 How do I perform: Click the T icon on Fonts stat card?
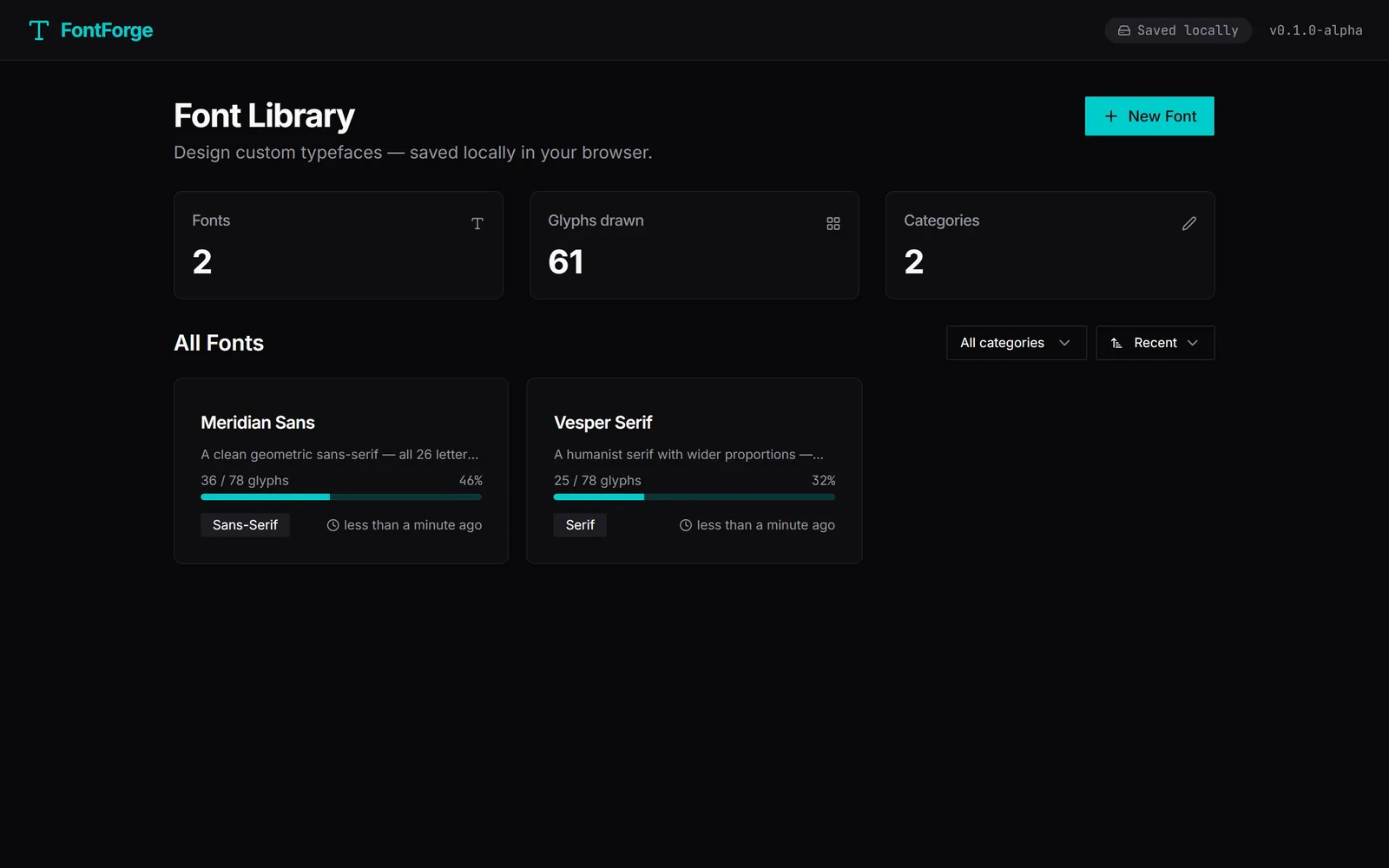coord(477,224)
